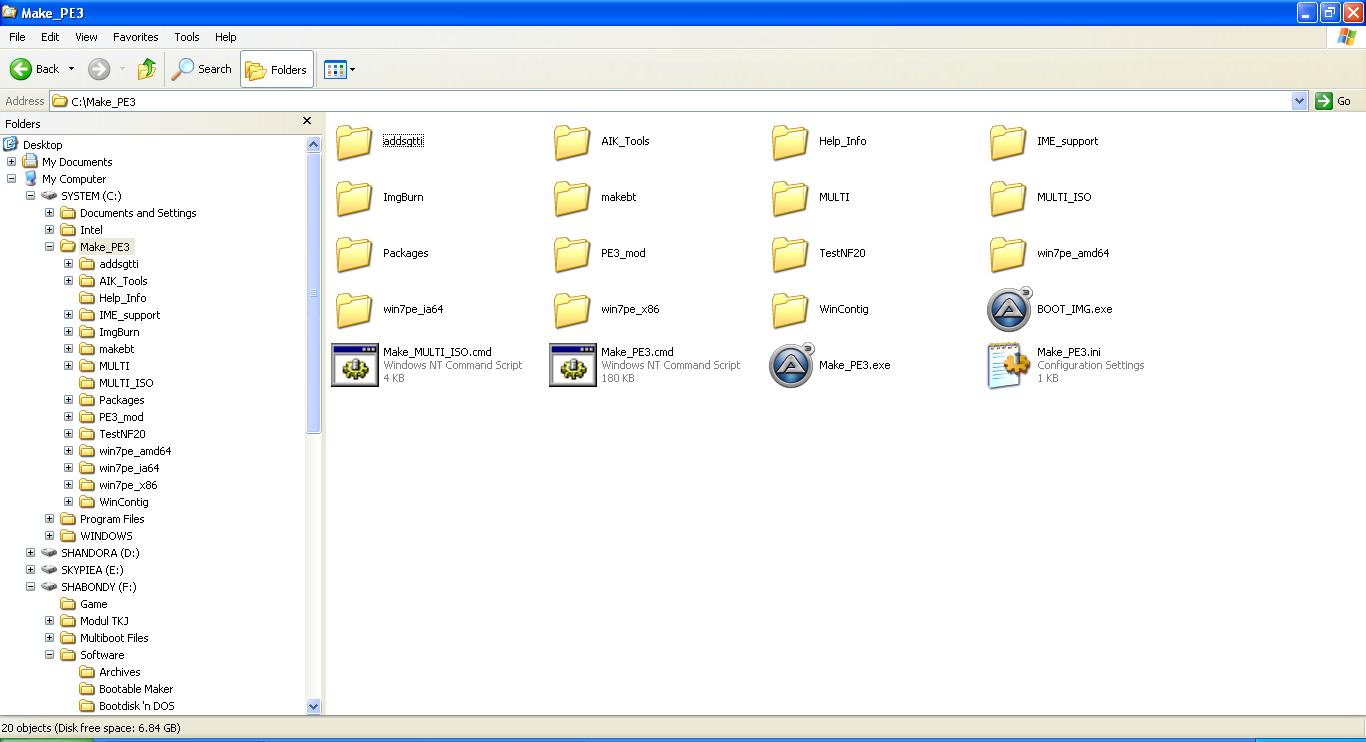
Task: Select the win7pe_ia64 folder icon in file pane
Action: [355, 309]
